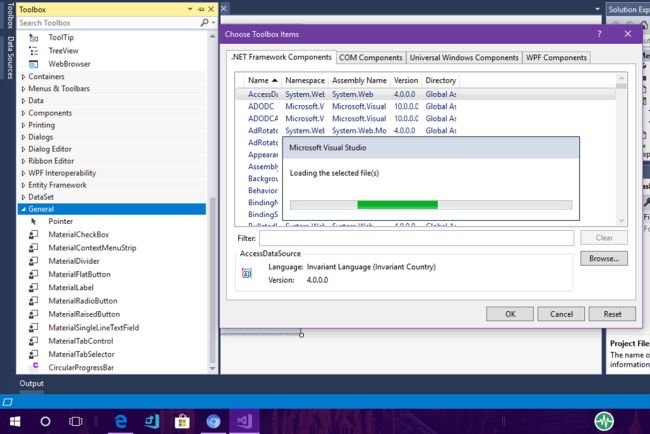Click the MaterialRadioButton item icon

pyautogui.click(x=34, y=301)
